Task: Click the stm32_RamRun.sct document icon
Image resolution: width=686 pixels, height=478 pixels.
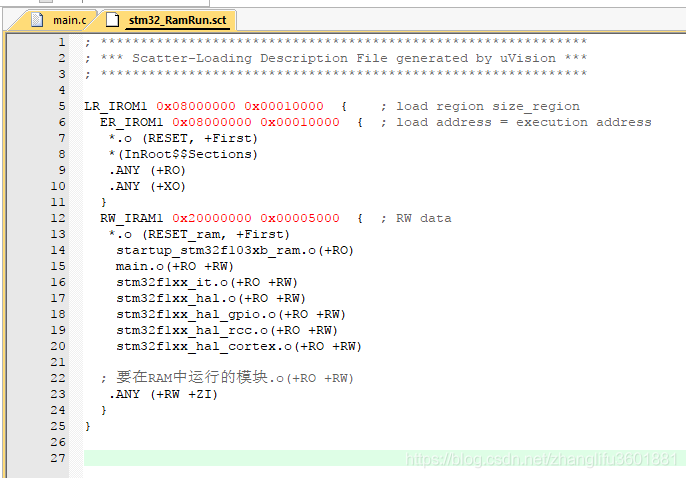Action: click(113, 20)
